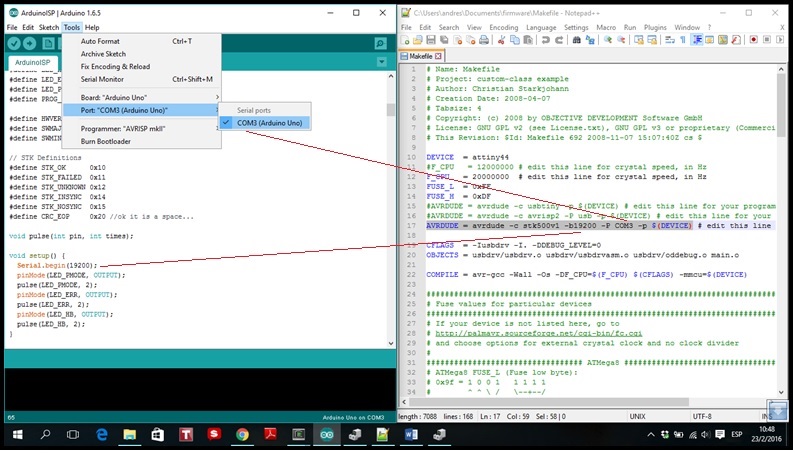Open Windows Start button
The height and width of the screenshot is (453, 795).
click(x=17, y=435)
